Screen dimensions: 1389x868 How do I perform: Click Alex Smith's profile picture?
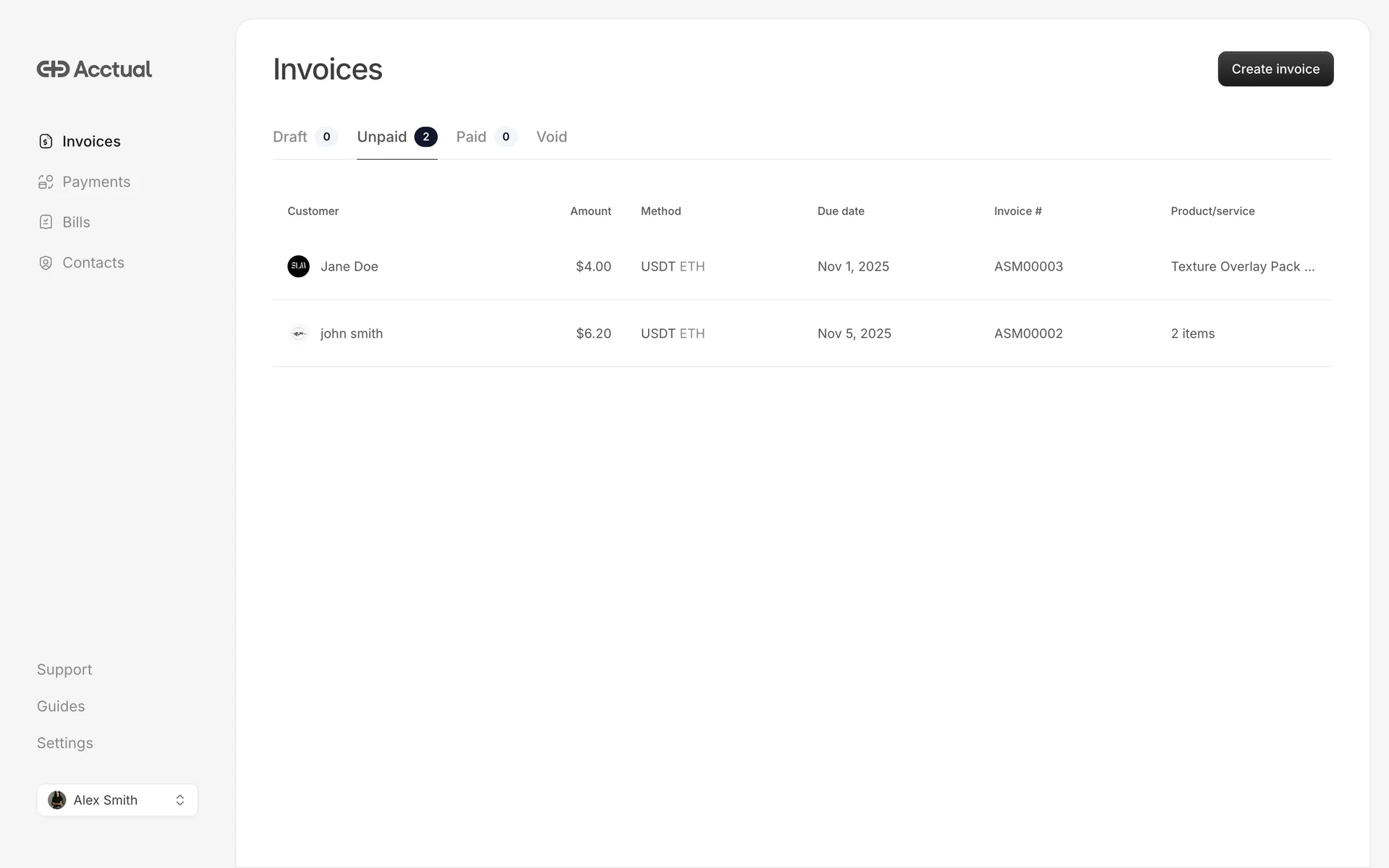[x=57, y=800]
